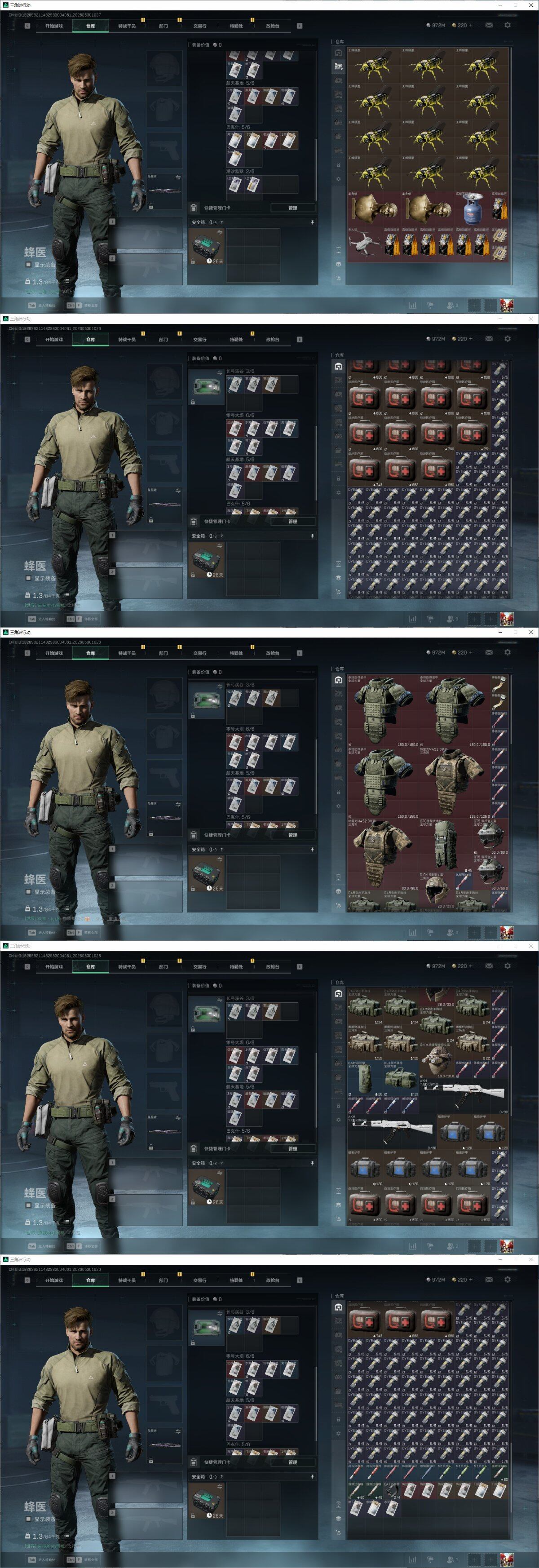Toggle the 安全箱 pin in armor-vest window
Image resolution: width=539 pixels, height=1568 pixels.
coord(312,849)
